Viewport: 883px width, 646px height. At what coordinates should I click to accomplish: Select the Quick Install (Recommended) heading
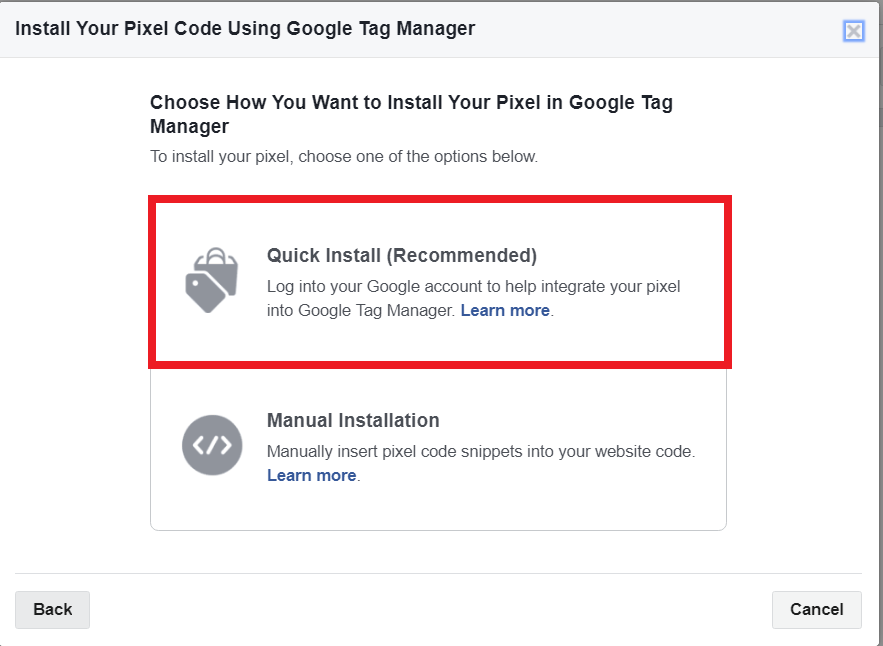pyautogui.click(x=402, y=255)
